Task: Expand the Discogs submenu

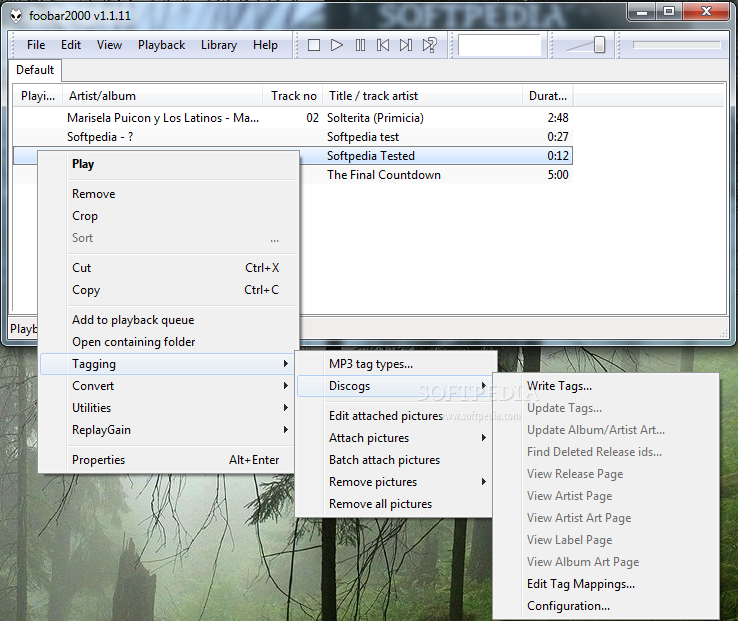Action: coord(394,386)
